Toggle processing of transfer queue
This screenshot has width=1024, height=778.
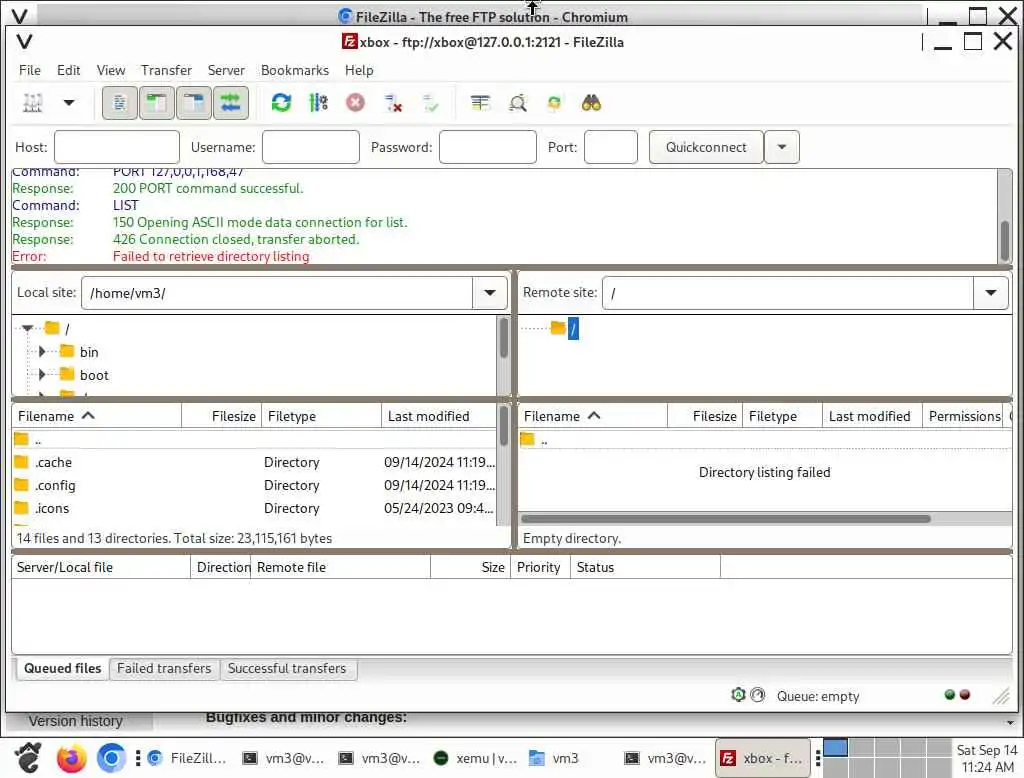click(x=318, y=103)
